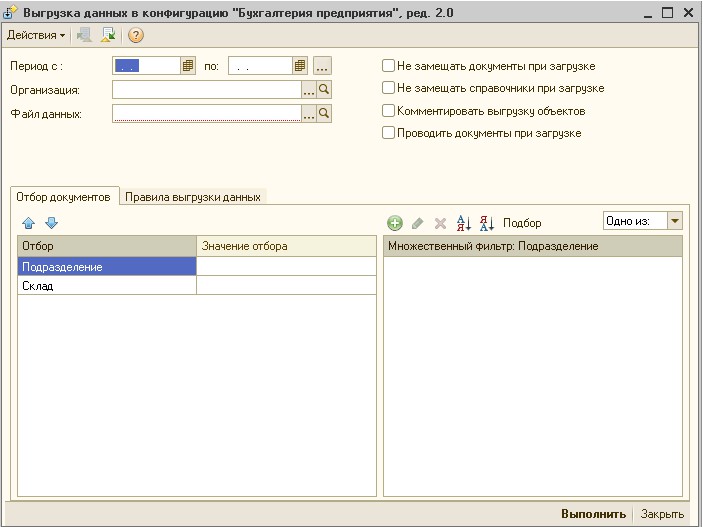Check Проводить документы при загрузке
The height and width of the screenshot is (527, 703).
point(388,133)
